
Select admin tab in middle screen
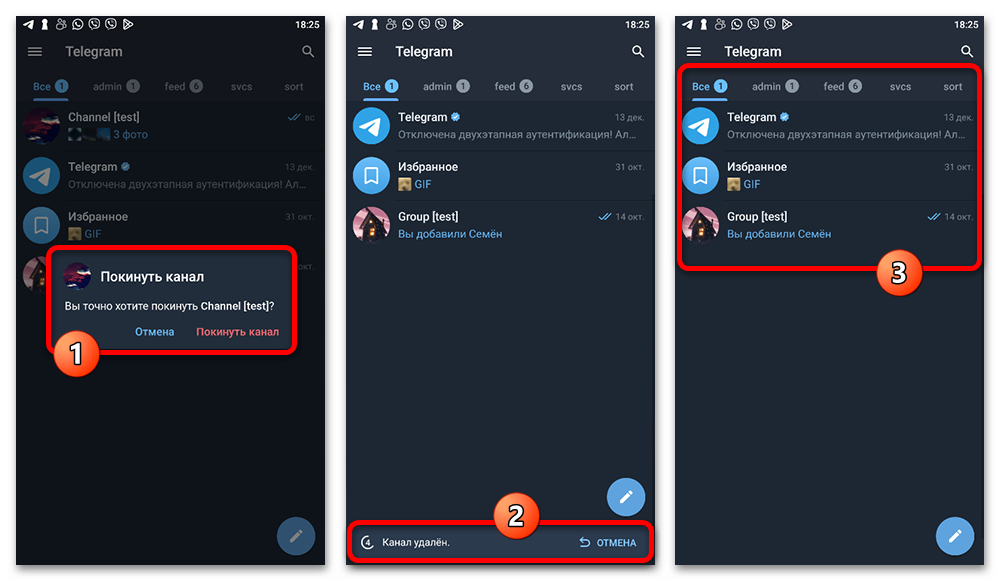pos(446,87)
